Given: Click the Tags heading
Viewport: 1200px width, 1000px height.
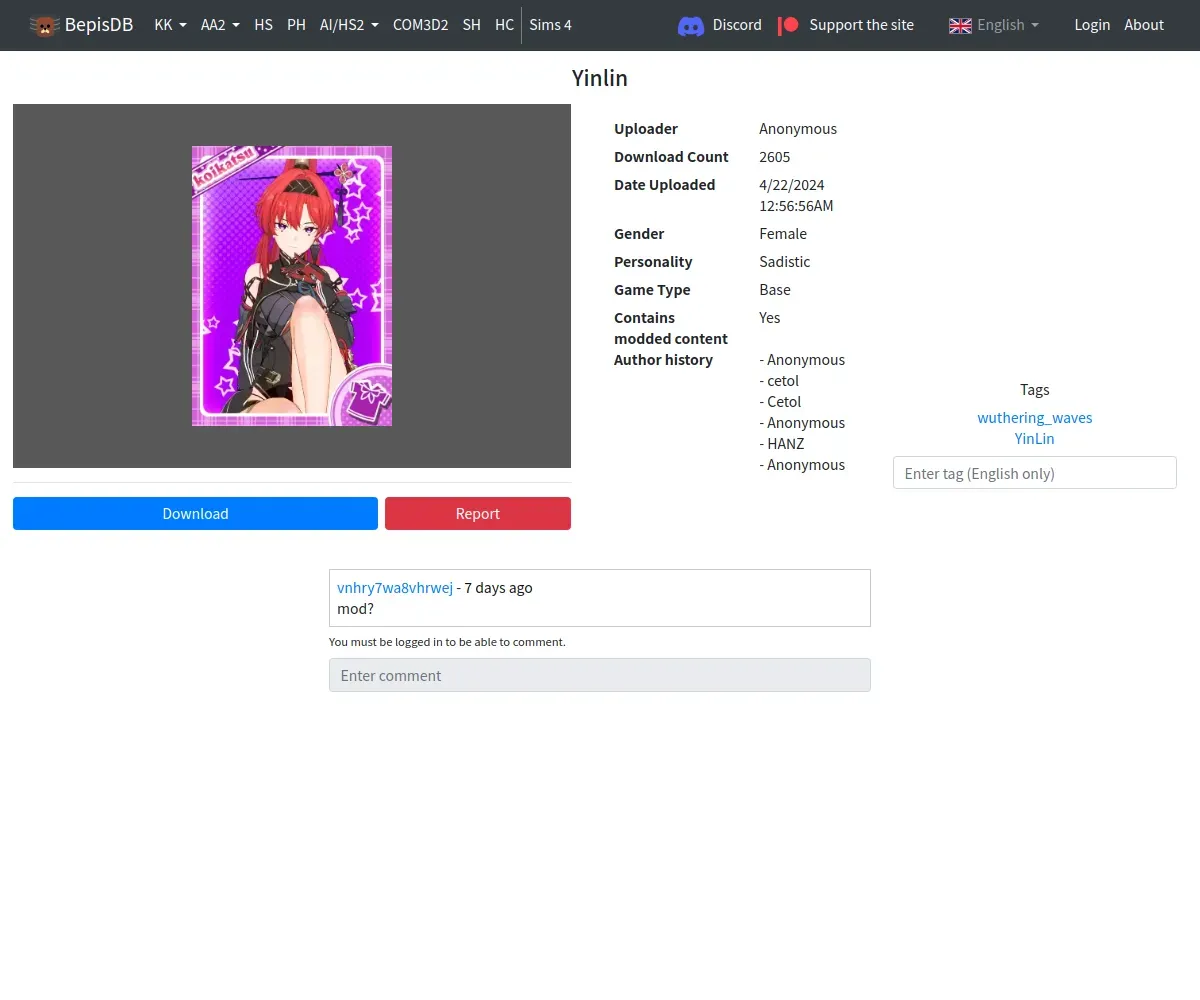Looking at the screenshot, I should coord(1035,389).
